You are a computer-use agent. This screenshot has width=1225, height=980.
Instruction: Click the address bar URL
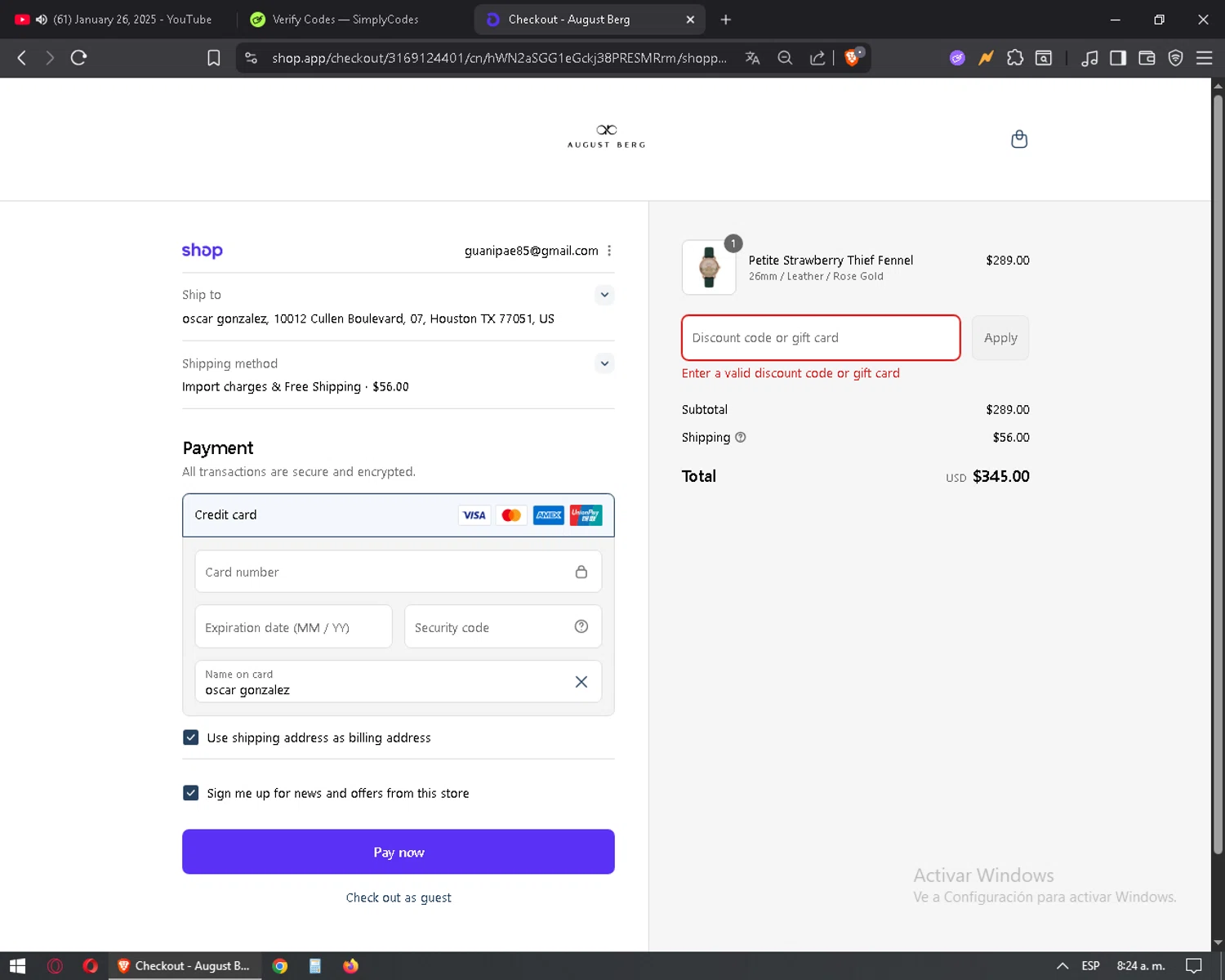(x=499, y=58)
